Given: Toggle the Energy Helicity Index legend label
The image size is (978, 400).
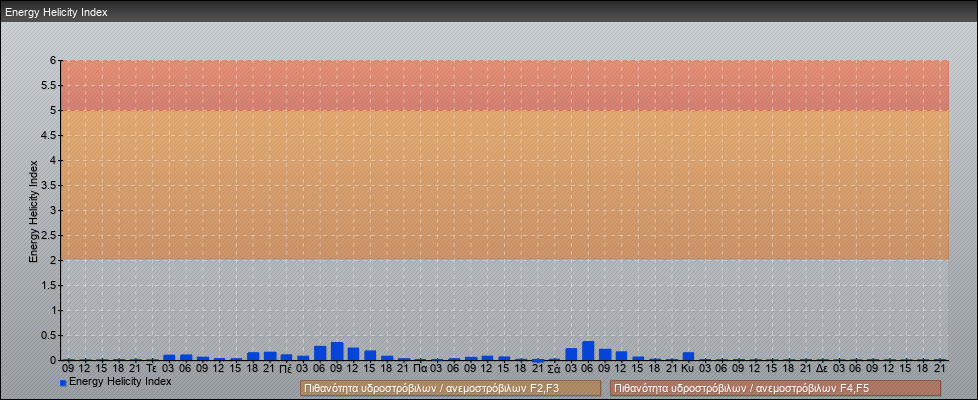Looking at the screenshot, I should click(x=120, y=381).
